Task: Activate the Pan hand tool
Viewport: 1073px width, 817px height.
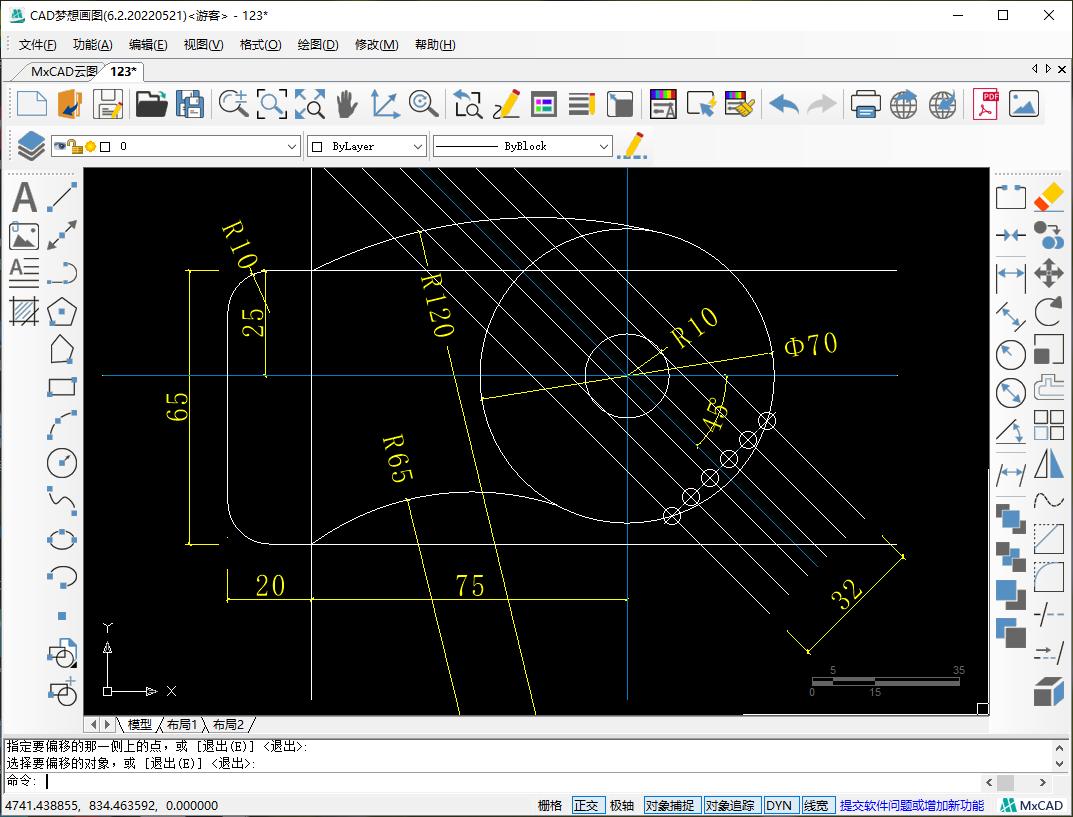Action: pyautogui.click(x=346, y=104)
